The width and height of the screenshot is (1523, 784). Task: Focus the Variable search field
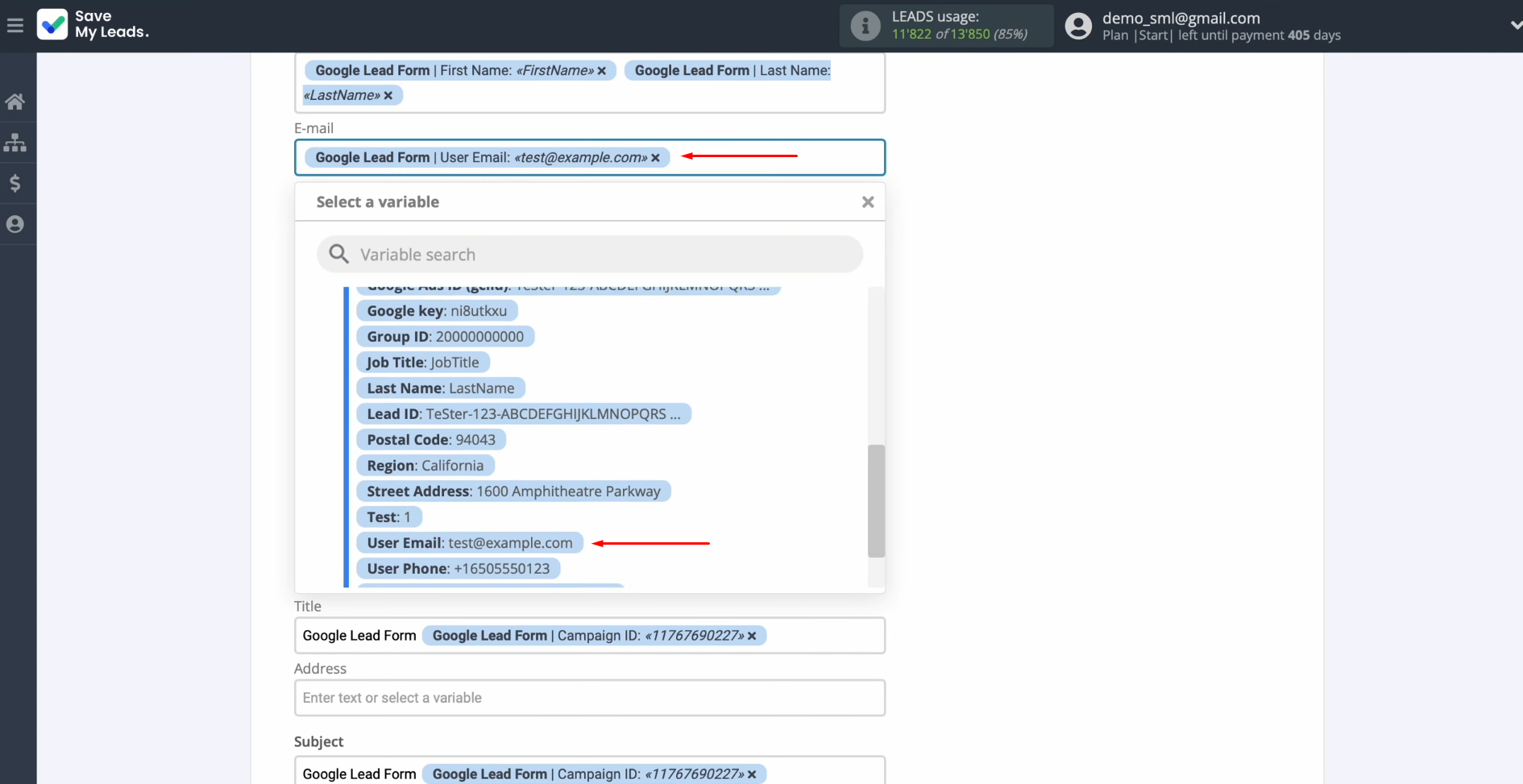[590, 255]
